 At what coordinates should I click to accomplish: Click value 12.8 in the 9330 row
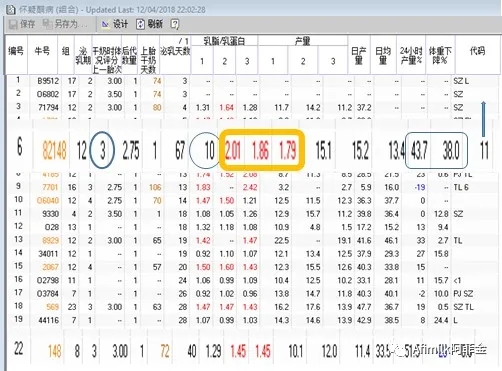click(x=441, y=214)
